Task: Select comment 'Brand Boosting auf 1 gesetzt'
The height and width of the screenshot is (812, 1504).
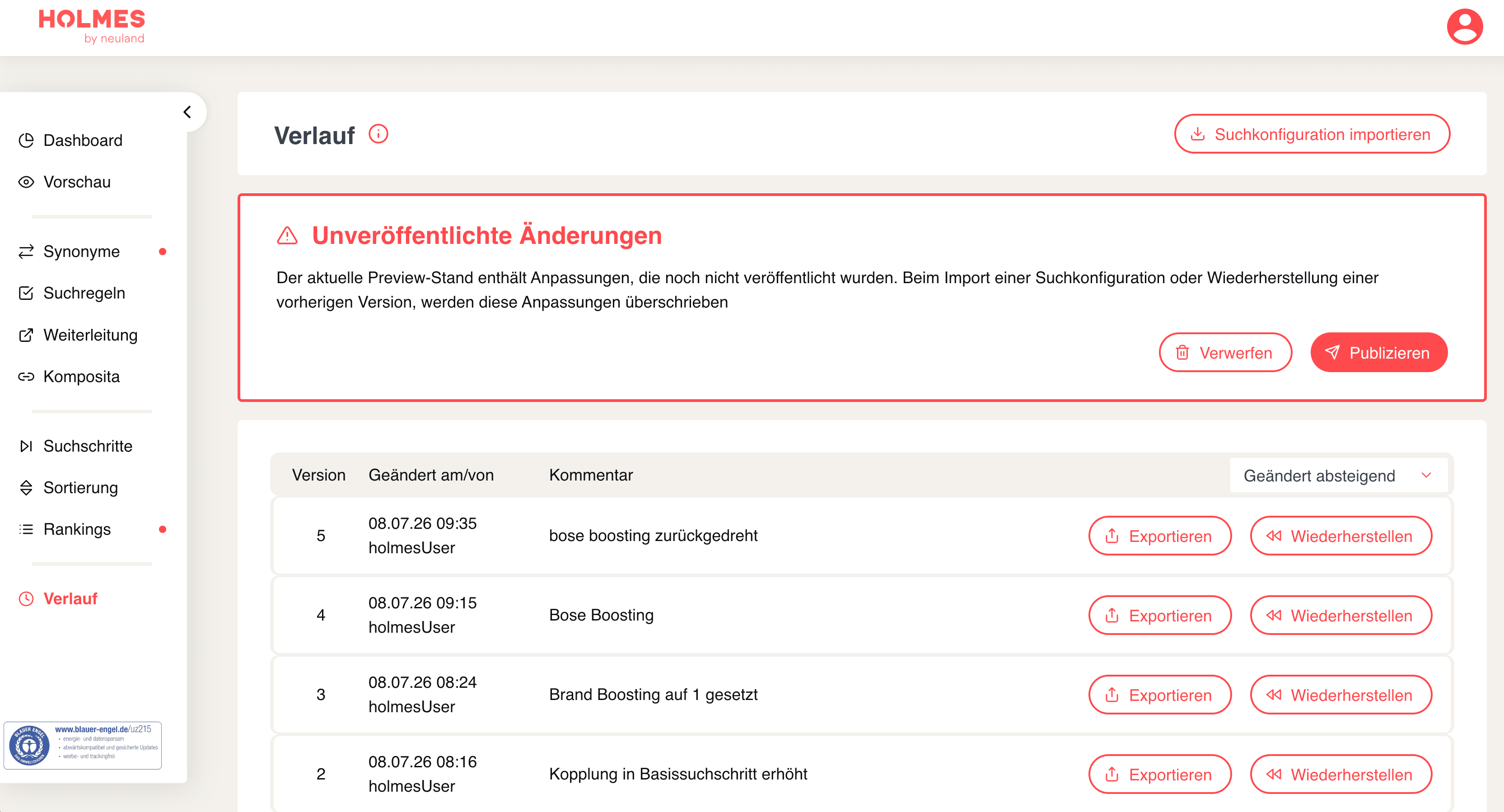Action: 654,694
